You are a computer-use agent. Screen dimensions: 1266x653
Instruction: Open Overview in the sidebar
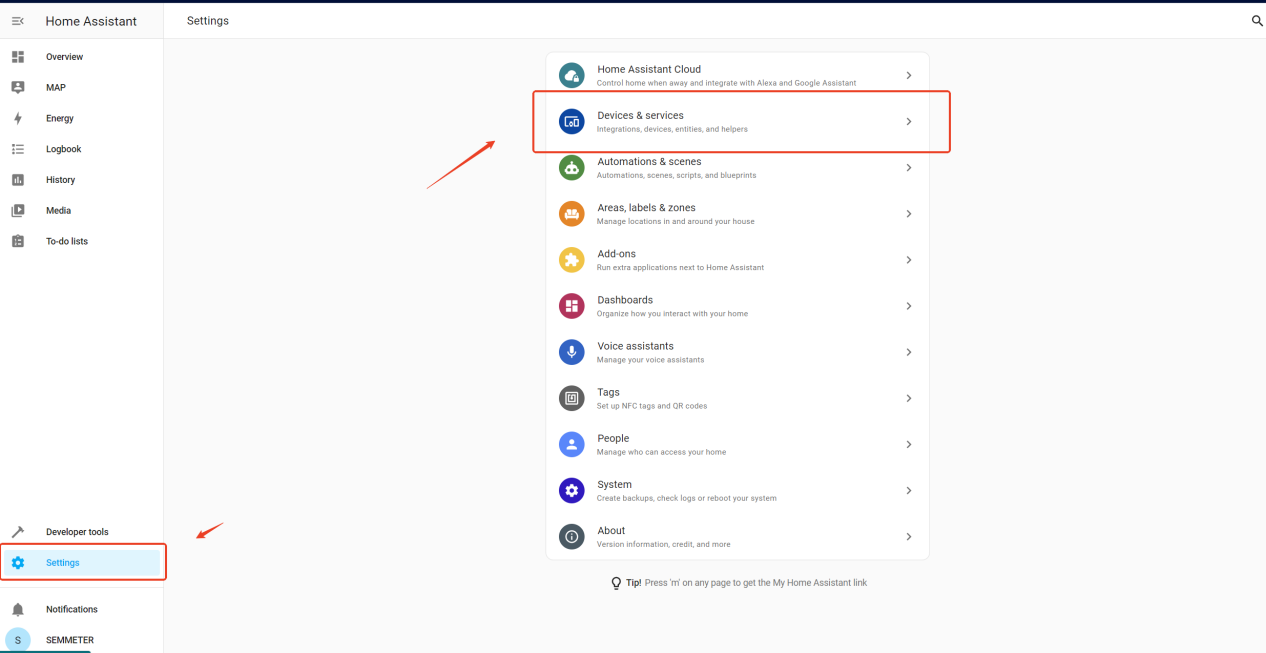(x=64, y=57)
